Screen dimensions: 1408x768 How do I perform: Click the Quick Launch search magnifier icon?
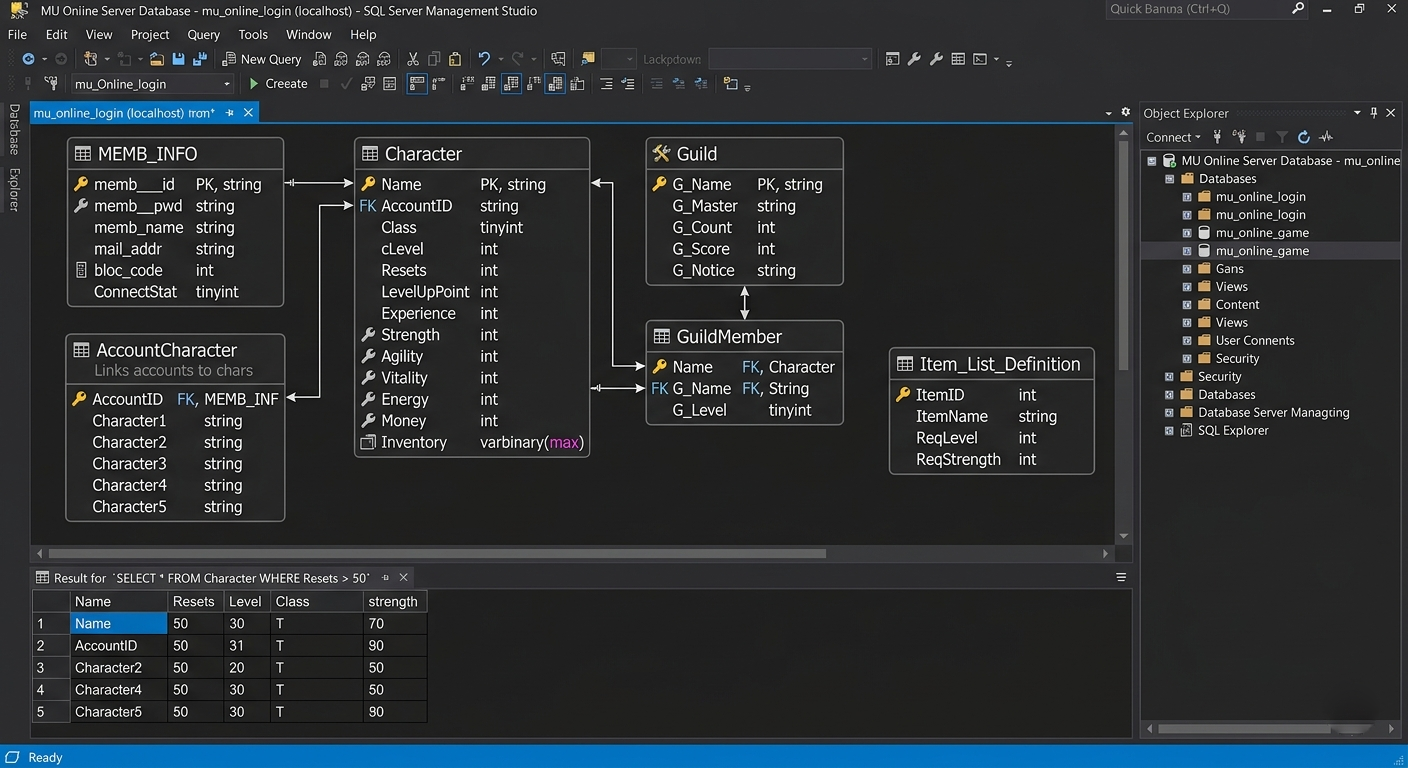pyautogui.click(x=1298, y=9)
